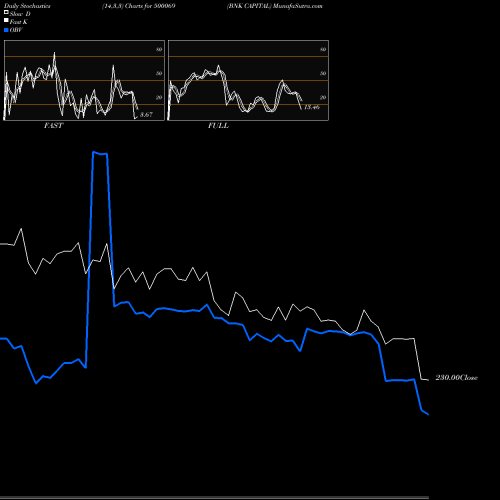
Task: Click the 'Slow D' legend label
Action: (20, 14)
